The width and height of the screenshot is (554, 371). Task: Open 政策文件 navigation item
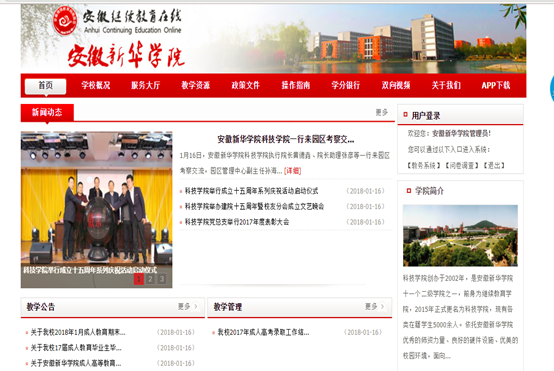tap(246, 85)
